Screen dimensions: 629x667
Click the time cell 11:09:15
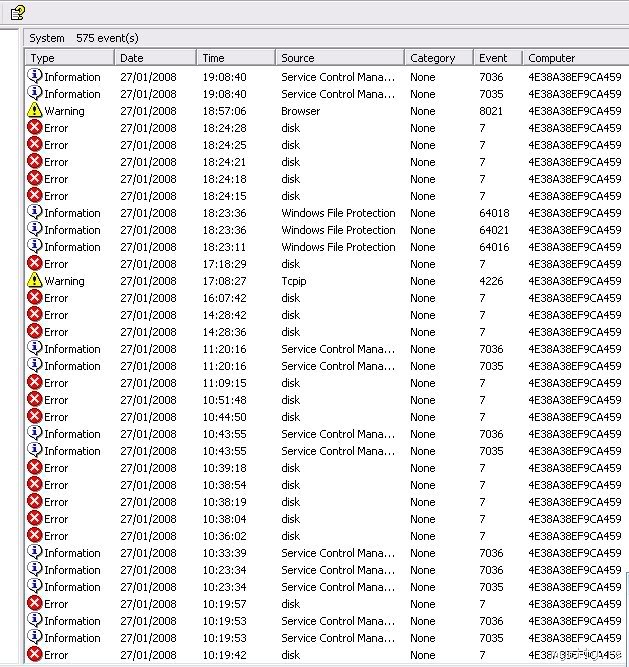(225, 383)
